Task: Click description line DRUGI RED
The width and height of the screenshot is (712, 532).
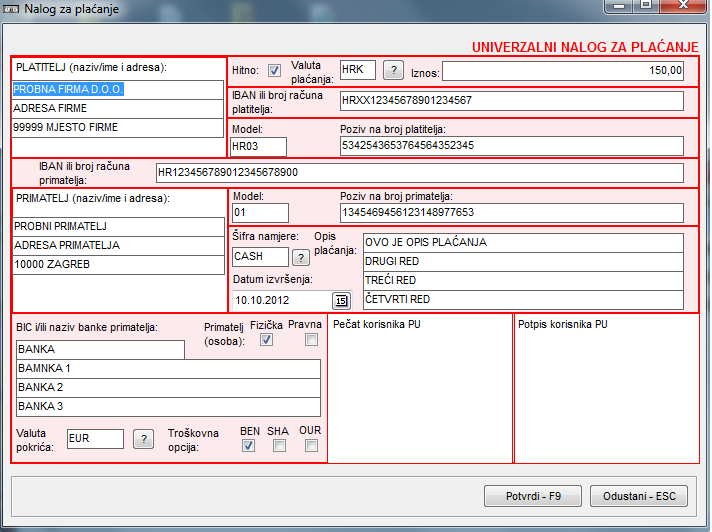Action: click(x=524, y=262)
